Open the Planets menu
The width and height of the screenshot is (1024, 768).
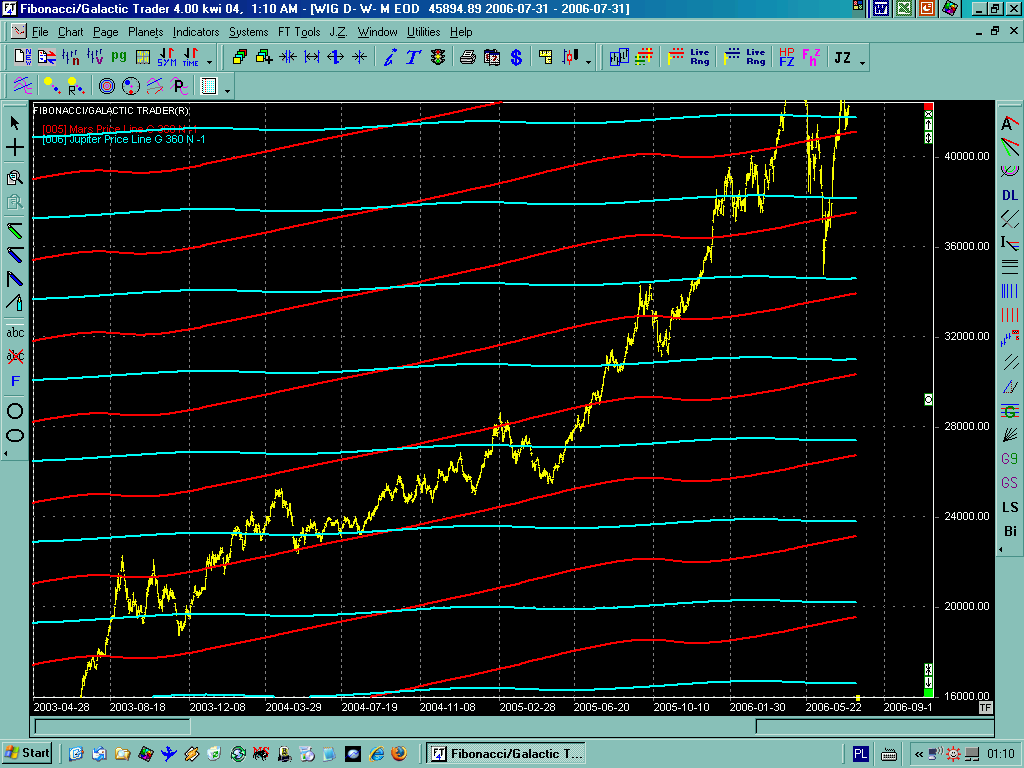click(145, 32)
